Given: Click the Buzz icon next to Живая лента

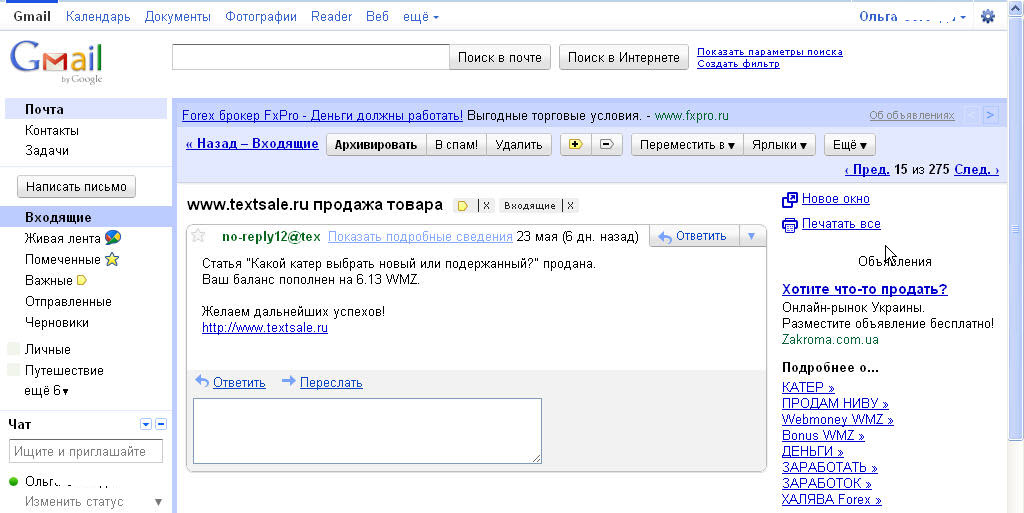Looking at the screenshot, I should [x=112, y=238].
